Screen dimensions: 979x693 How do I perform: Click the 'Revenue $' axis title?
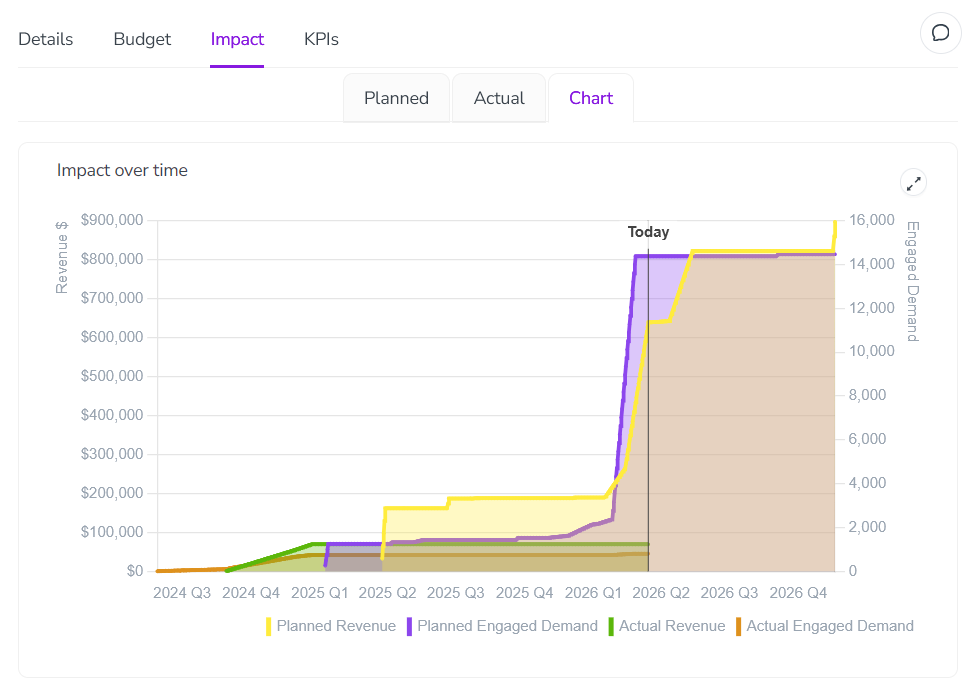(x=61, y=257)
